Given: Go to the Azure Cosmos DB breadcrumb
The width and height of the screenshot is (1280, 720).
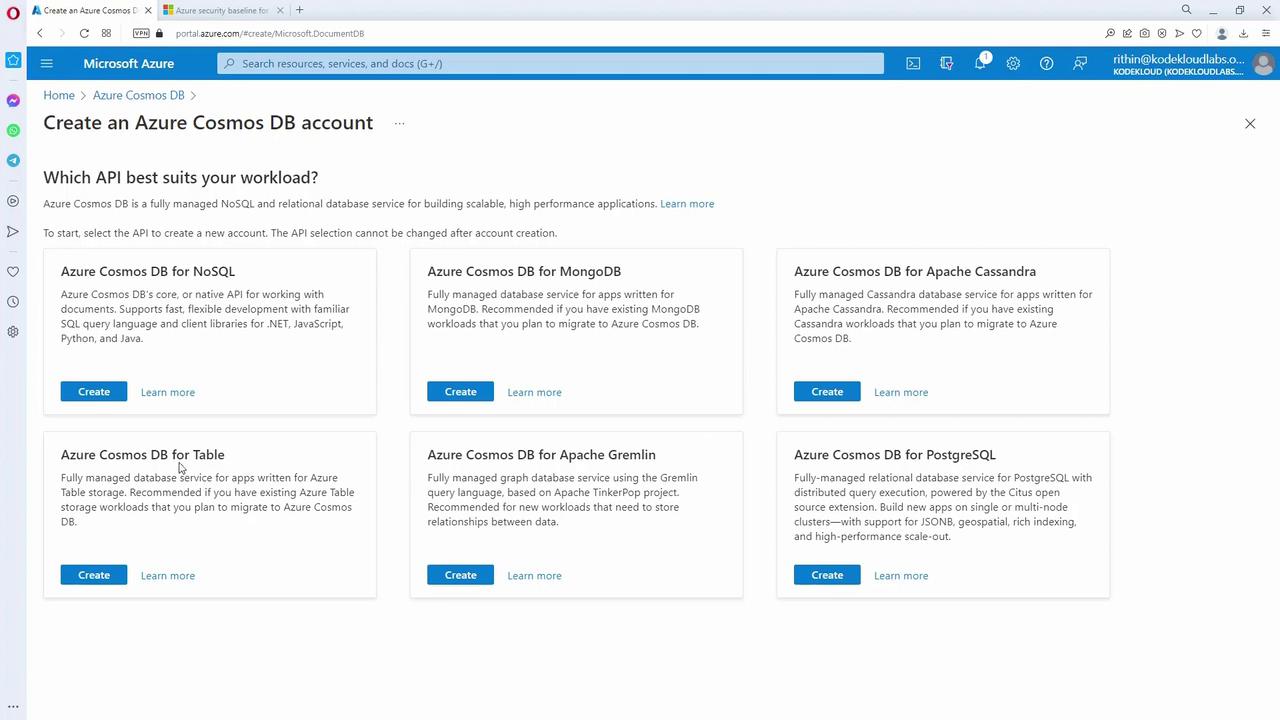Looking at the screenshot, I should pyautogui.click(x=139, y=95).
